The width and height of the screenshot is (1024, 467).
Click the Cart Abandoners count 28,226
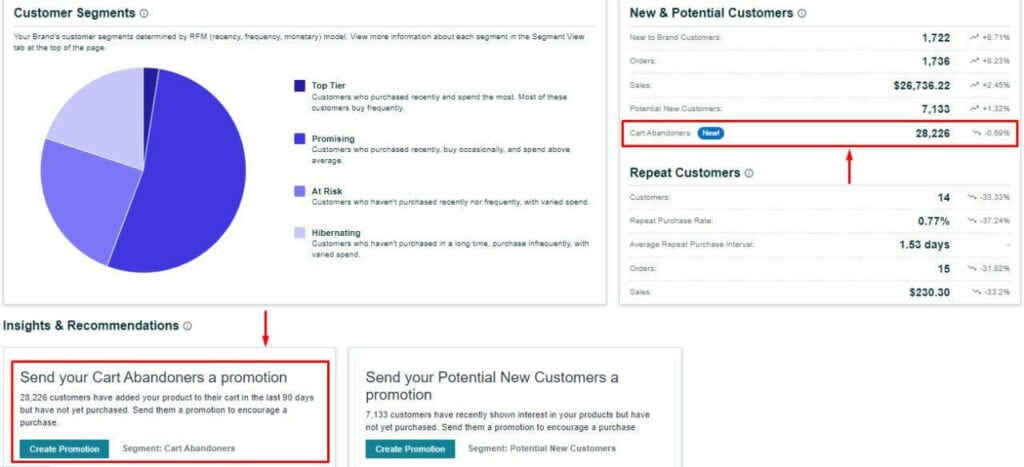[932, 132]
